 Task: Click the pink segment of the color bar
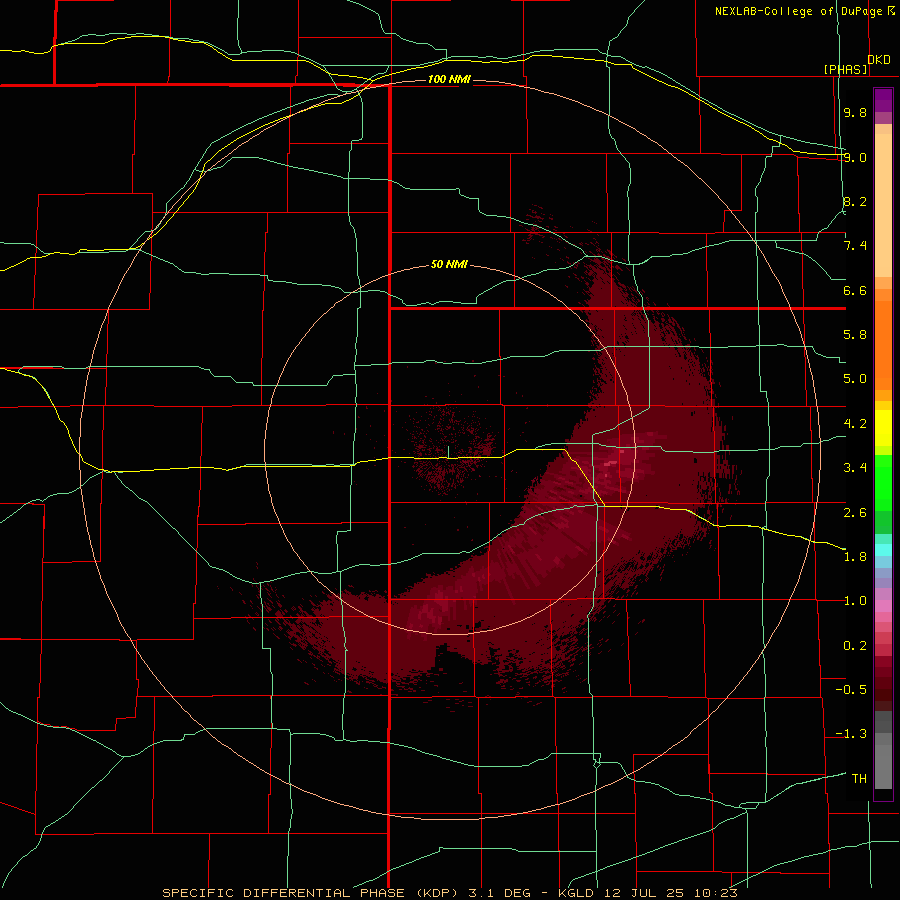click(x=883, y=606)
